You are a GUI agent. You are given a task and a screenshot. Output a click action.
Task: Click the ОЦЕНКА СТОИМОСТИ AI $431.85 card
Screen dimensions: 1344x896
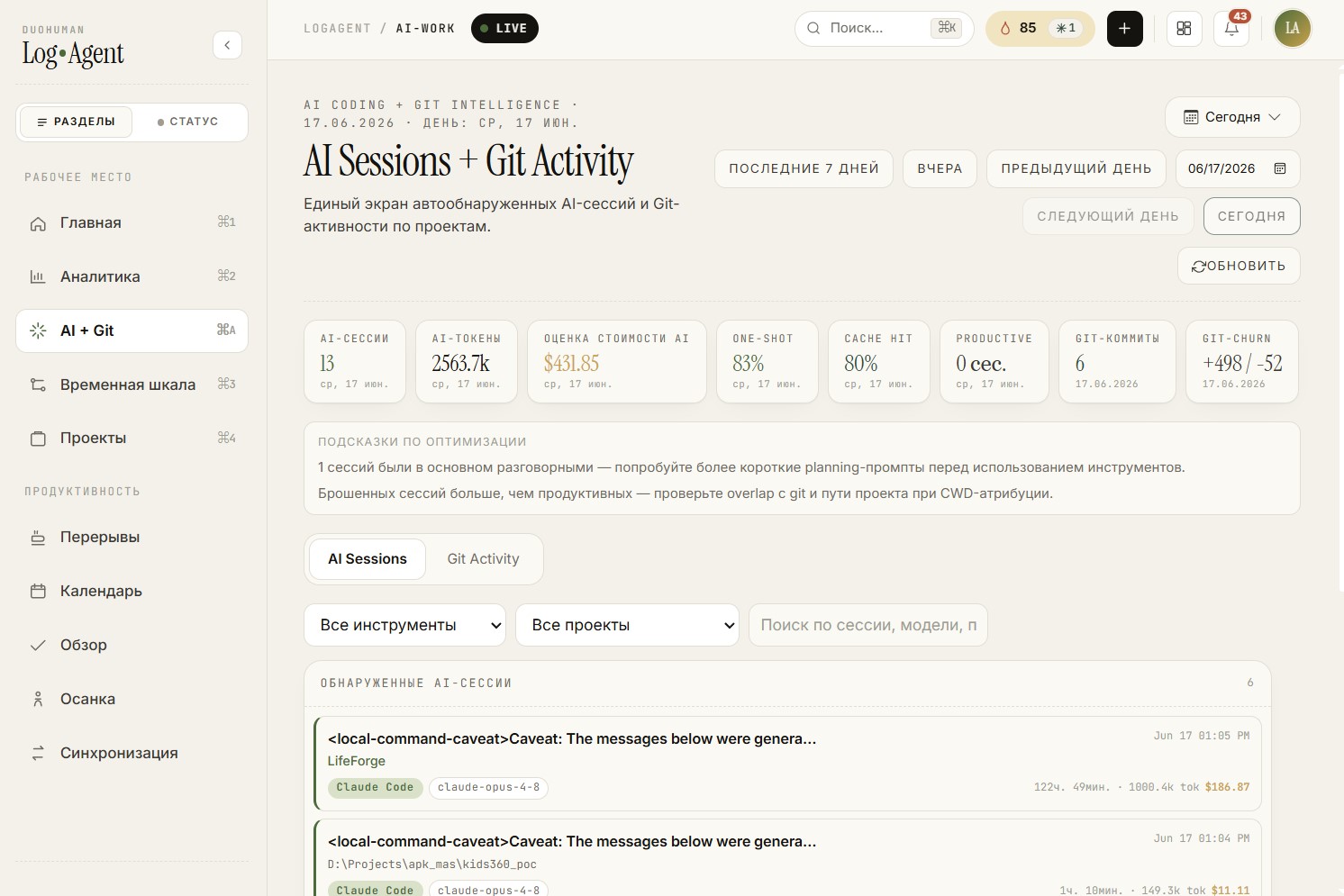pos(617,361)
